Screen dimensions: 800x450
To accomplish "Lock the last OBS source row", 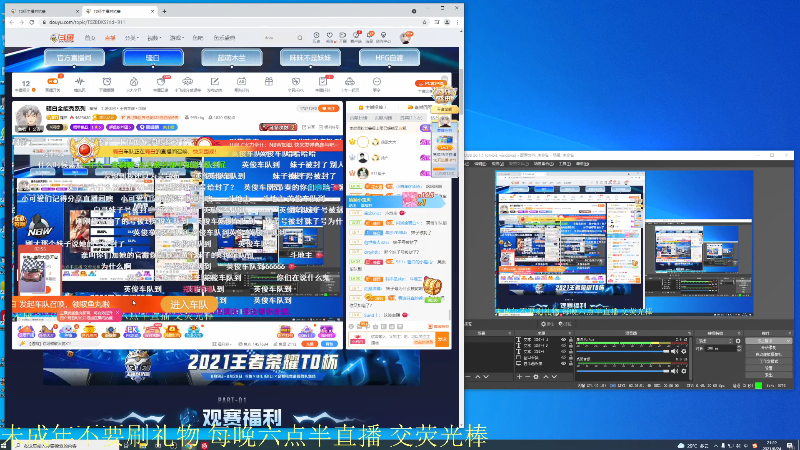I will [570, 363].
